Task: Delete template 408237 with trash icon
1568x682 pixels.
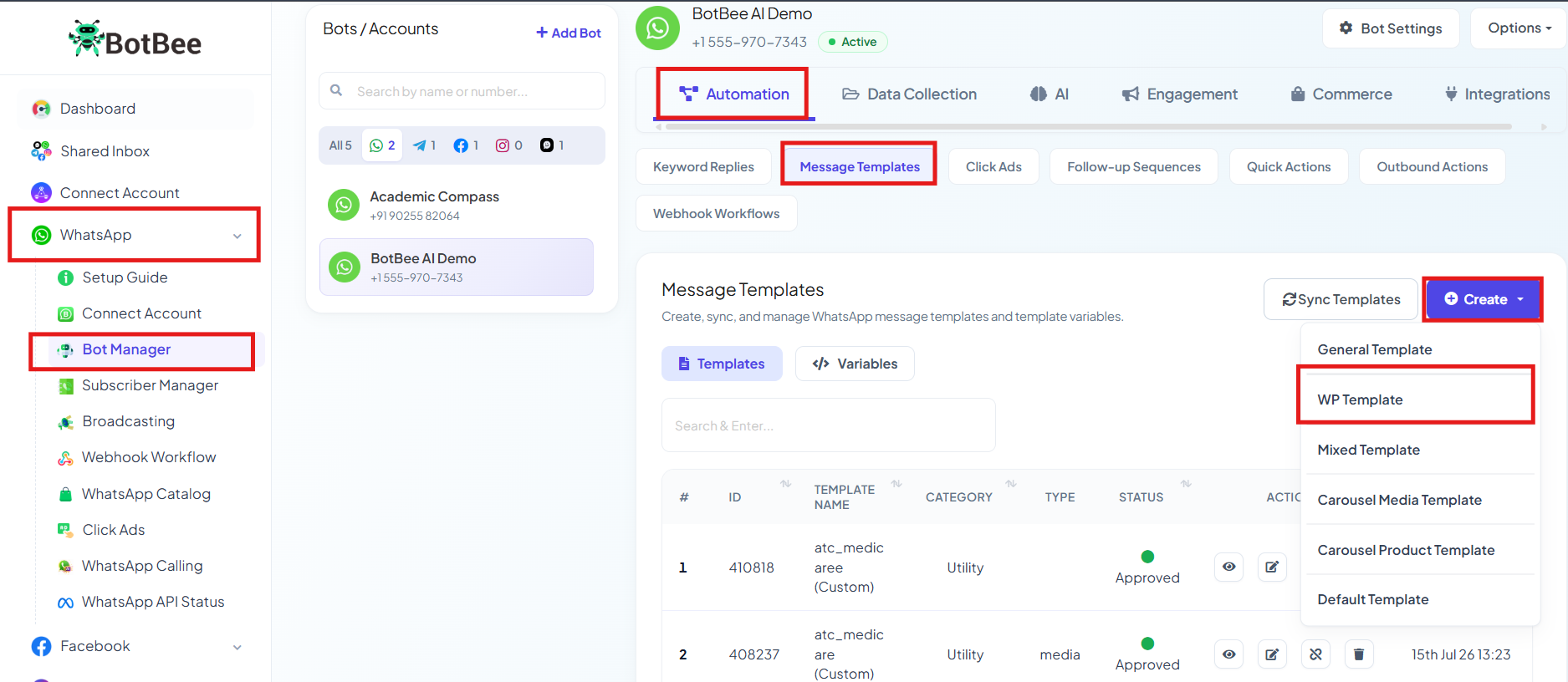Action: (x=1359, y=654)
